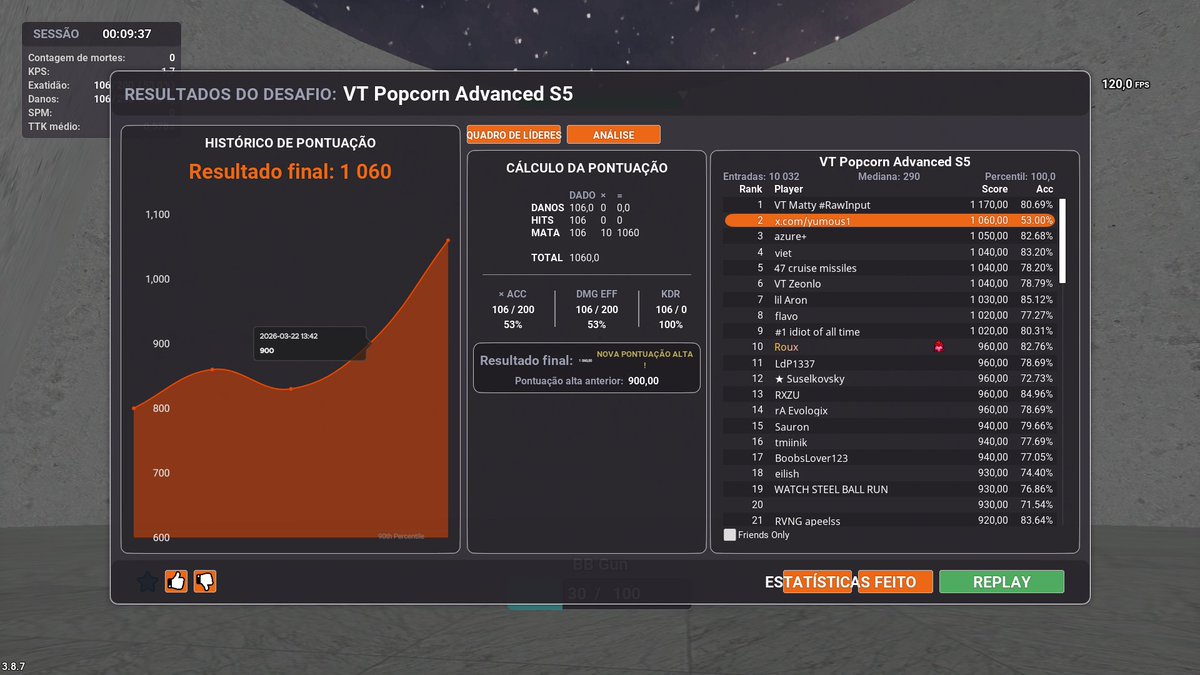Screen dimensions: 1200x675
Task: Click the VT Popcorn Advanced S5 dialog title
Action: pos(458,95)
